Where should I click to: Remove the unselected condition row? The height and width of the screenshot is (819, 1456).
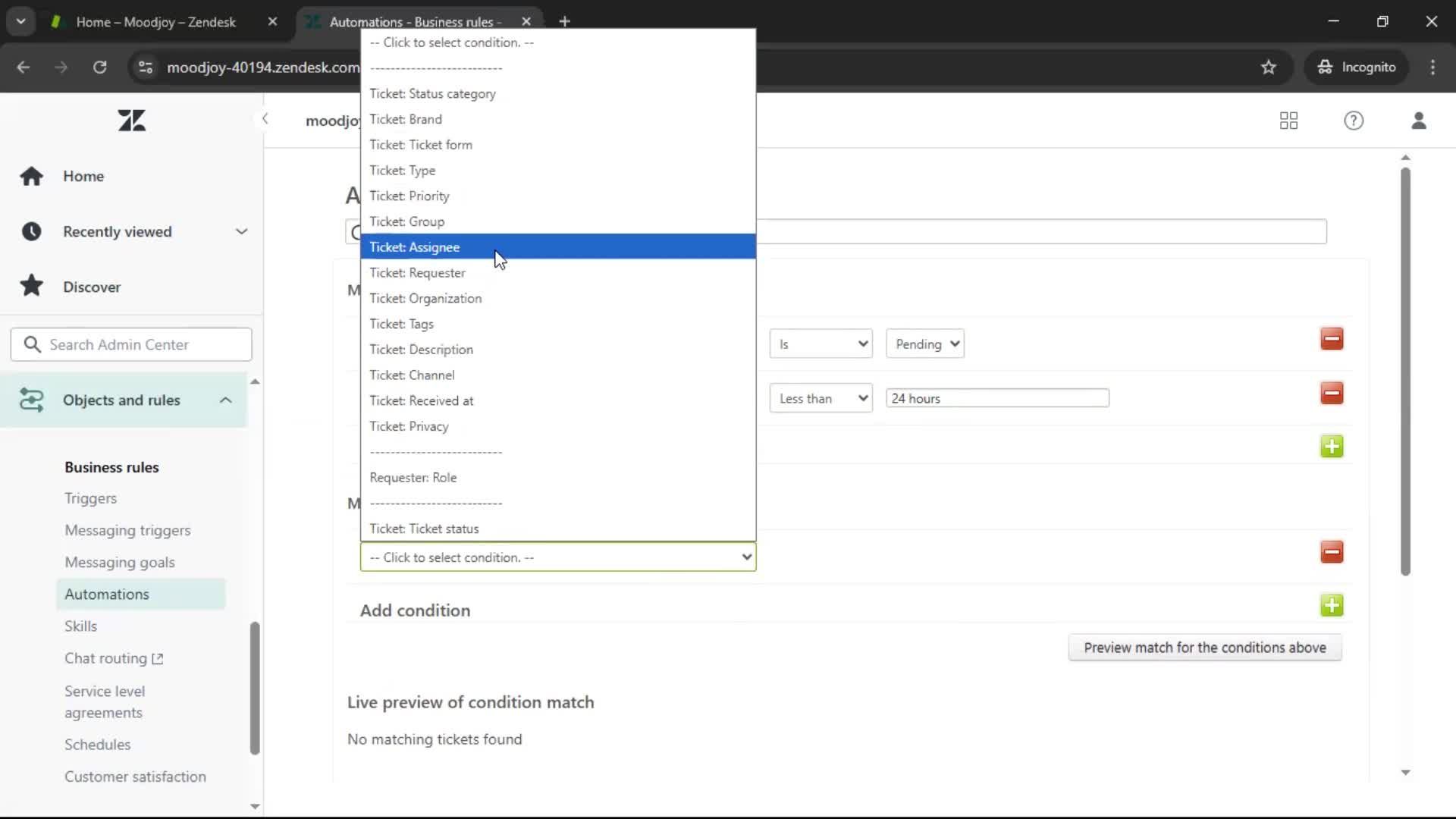(1332, 551)
